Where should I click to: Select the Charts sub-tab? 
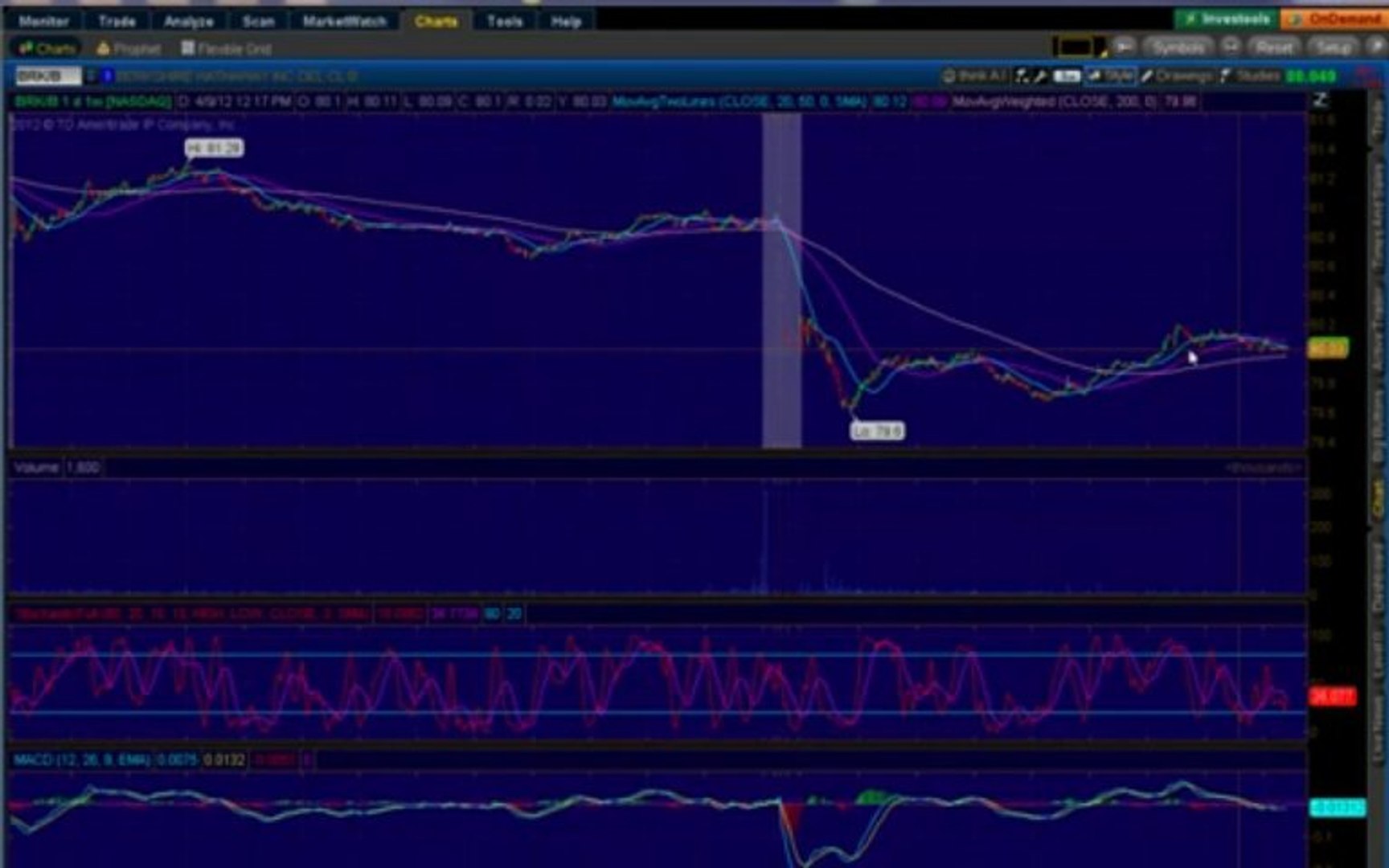(x=47, y=48)
